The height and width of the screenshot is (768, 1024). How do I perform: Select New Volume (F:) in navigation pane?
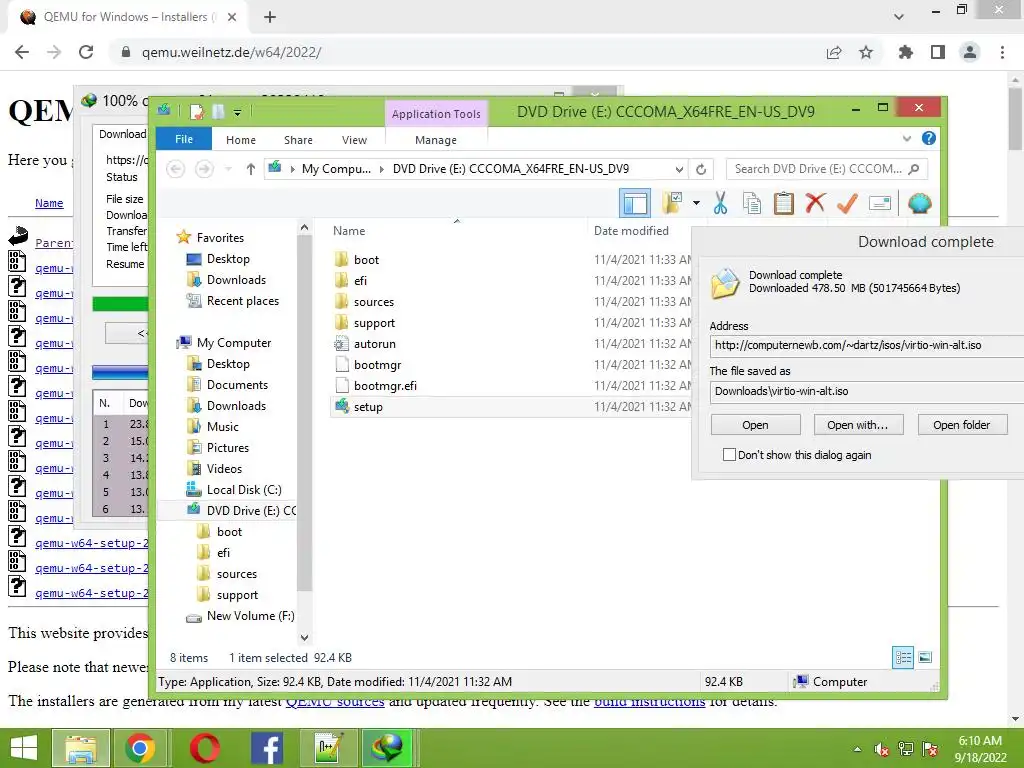(x=250, y=616)
